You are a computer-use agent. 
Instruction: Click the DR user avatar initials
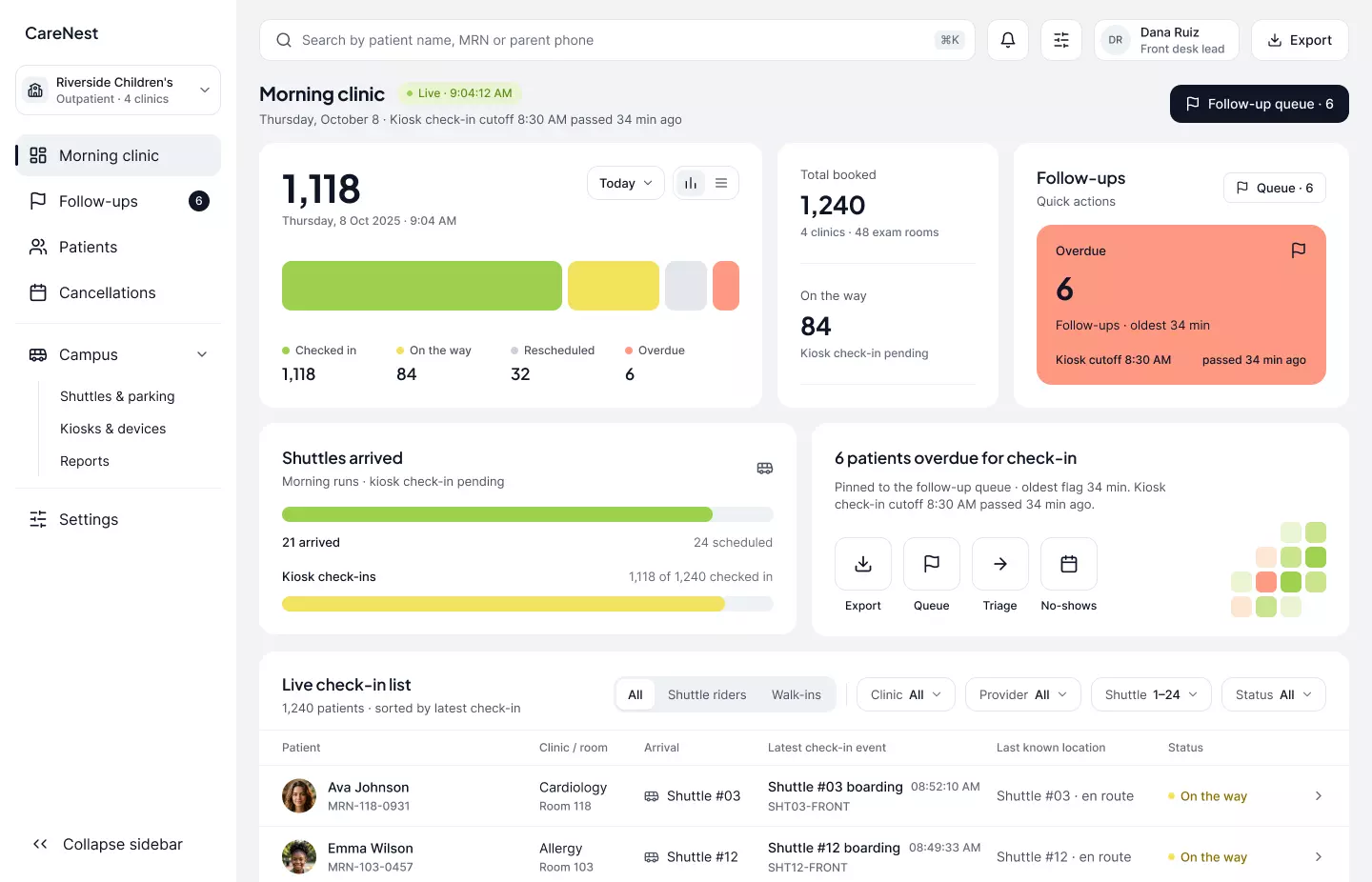pos(1116,40)
